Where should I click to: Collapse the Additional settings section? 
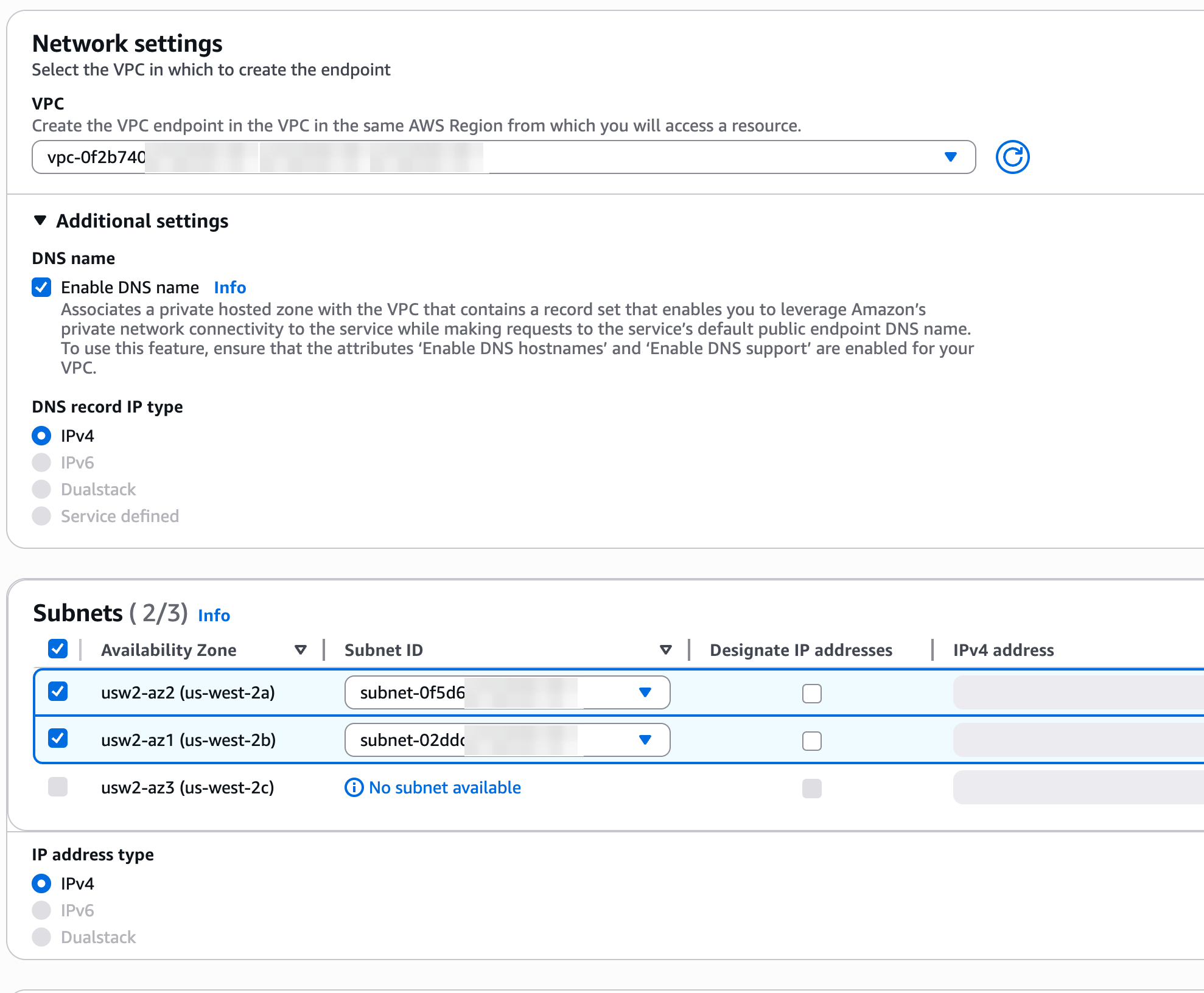click(40, 220)
